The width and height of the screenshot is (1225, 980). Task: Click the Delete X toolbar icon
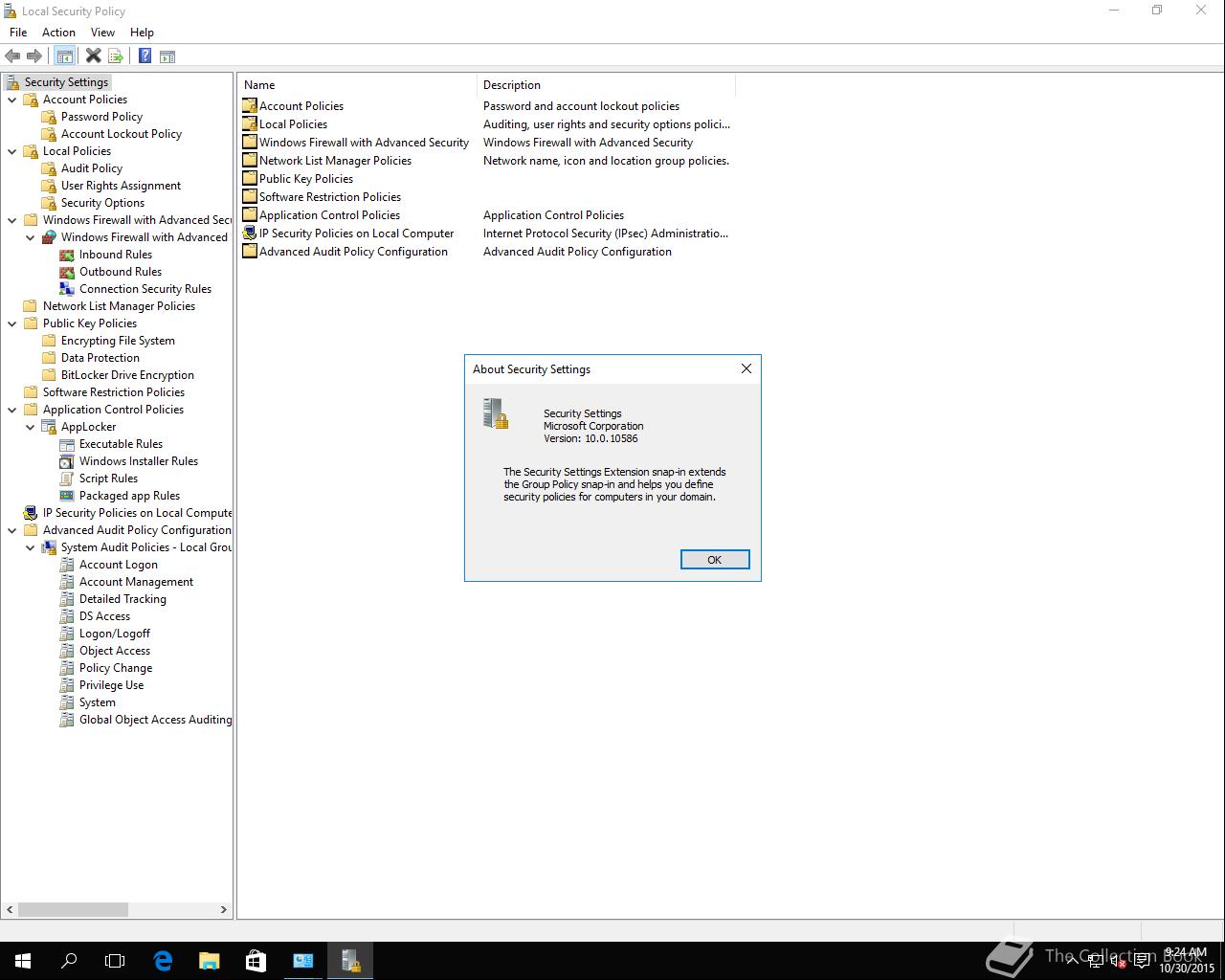click(93, 56)
